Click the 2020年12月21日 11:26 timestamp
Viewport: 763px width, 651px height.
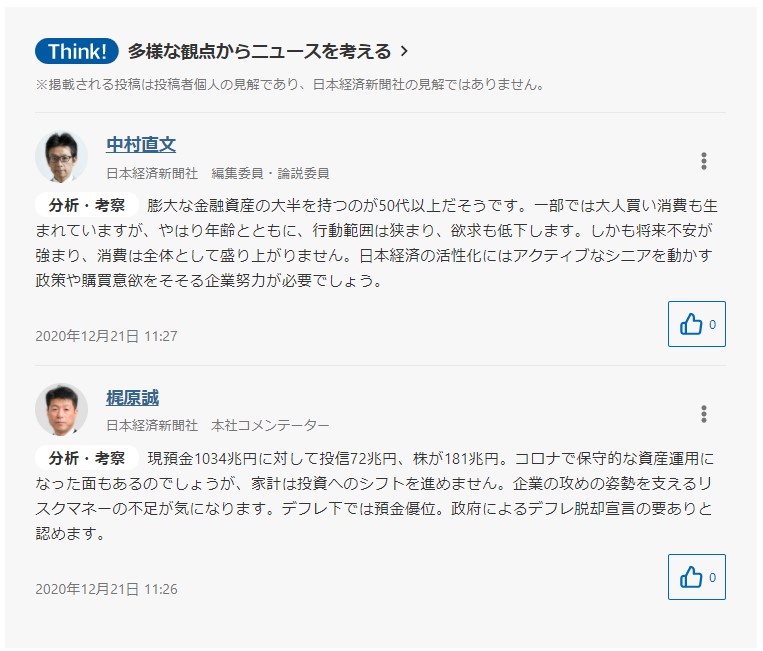[x=106, y=589]
